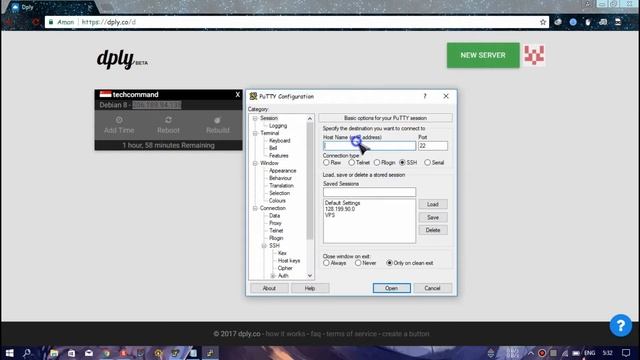Click the secure padlock icon in address bar

coord(51,22)
